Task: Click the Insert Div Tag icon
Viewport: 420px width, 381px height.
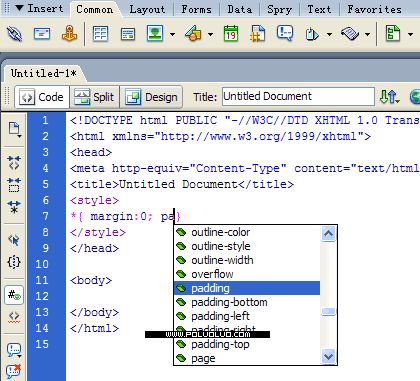Action: [x=128, y=34]
